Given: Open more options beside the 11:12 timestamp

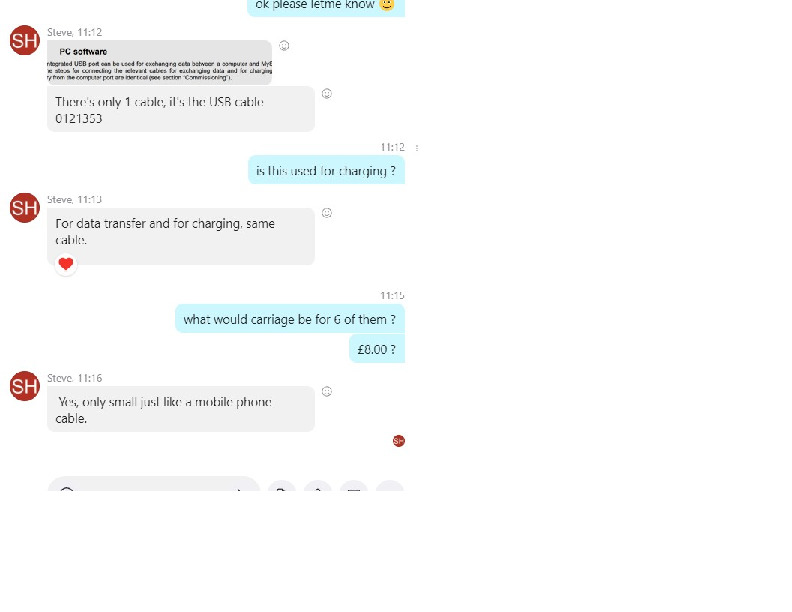Looking at the screenshot, I should 417,148.
